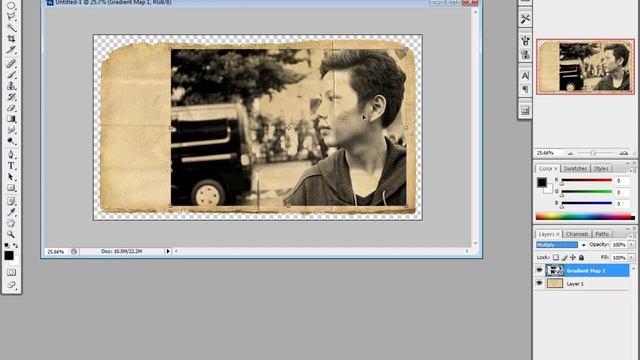
Task: Select the Elliptical Marquee tool
Action: (x=11, y=6)
